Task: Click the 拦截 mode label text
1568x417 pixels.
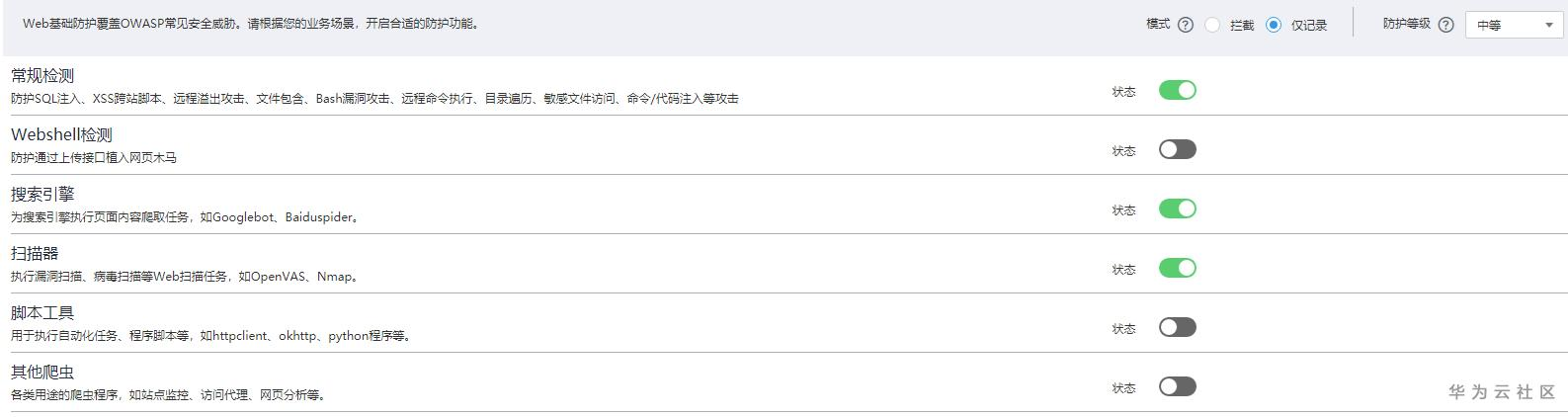Action: [x=1242, y=26]
